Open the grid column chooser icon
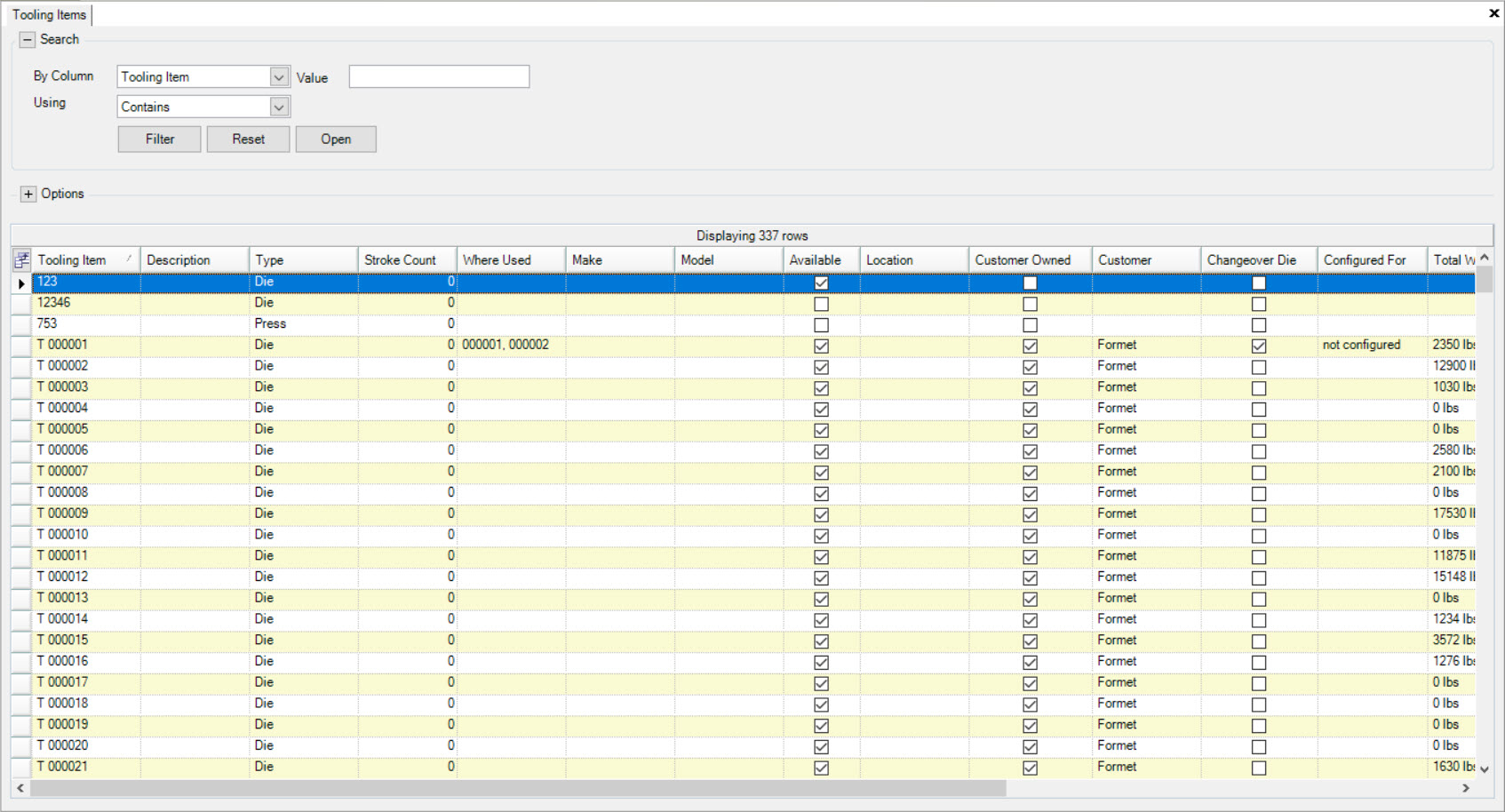This screenshot has width=1505, height=812. (21, 259)
